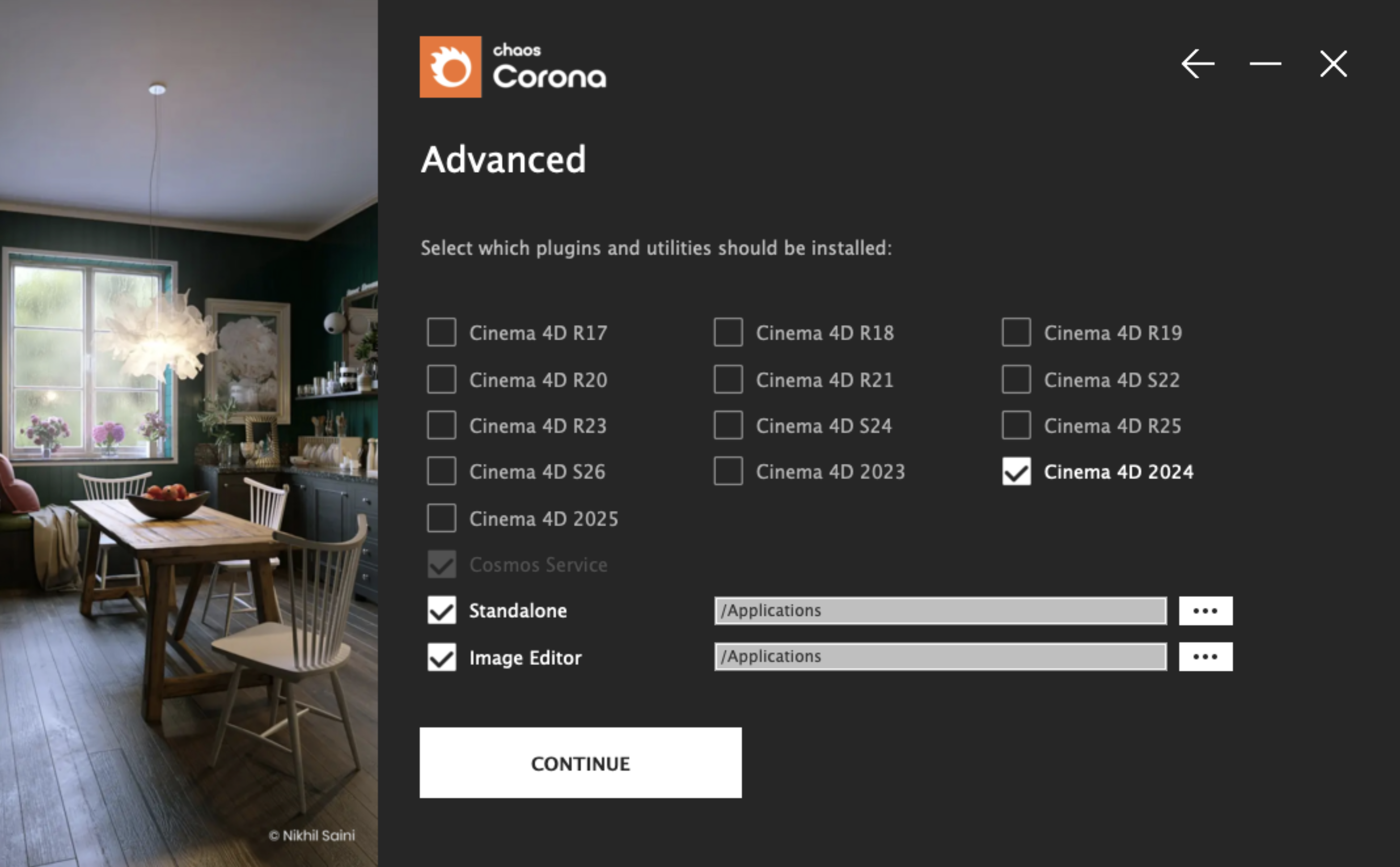
Task: Toggle the Cinema 4D S26 checkbox
Action: point(442,471)
